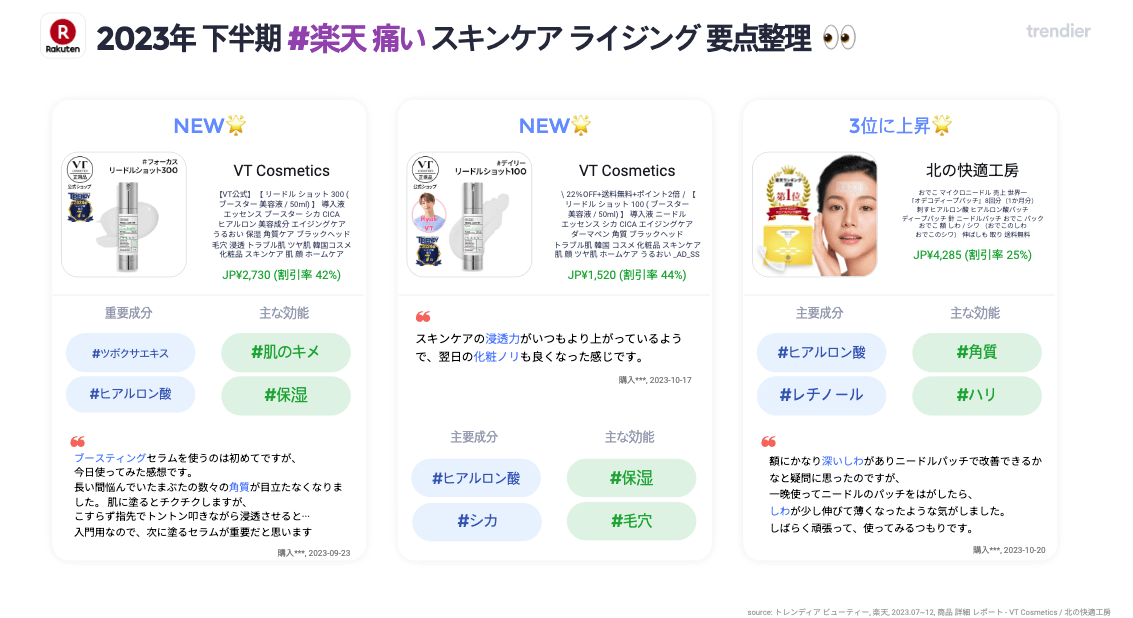Viewport: 1133px width, 618px height.
Task: Click red quote icon above ブースティング review
Action: pos(77,442)
